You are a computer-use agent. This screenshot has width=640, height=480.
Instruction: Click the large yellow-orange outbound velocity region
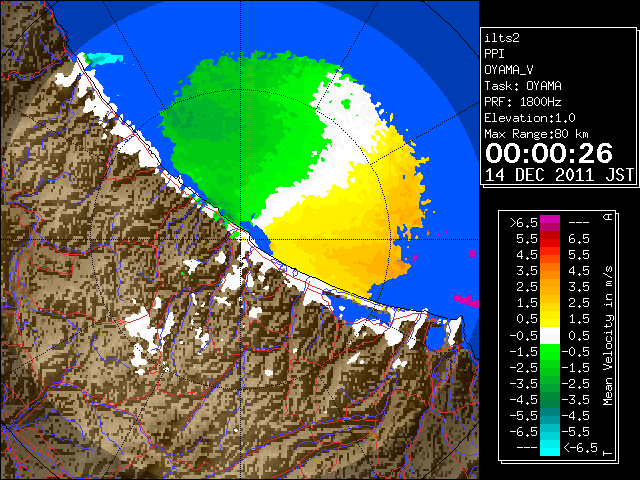pyautogui.click(x=343, y=229)
